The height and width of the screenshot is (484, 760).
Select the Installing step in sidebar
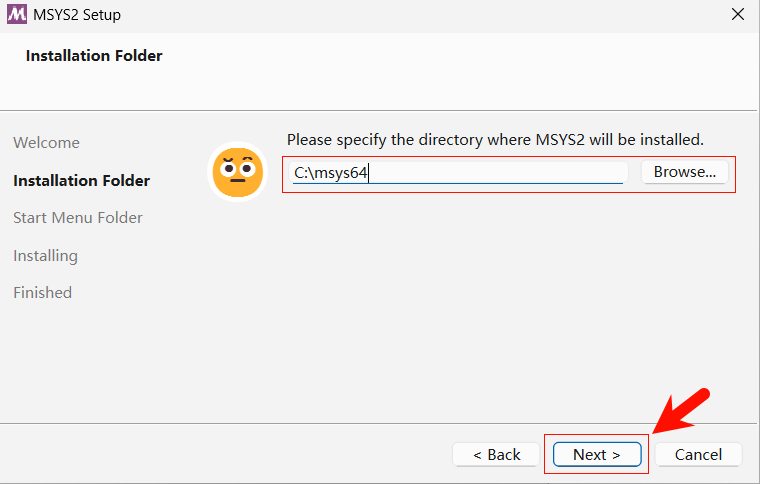click(x=45, y=256)
